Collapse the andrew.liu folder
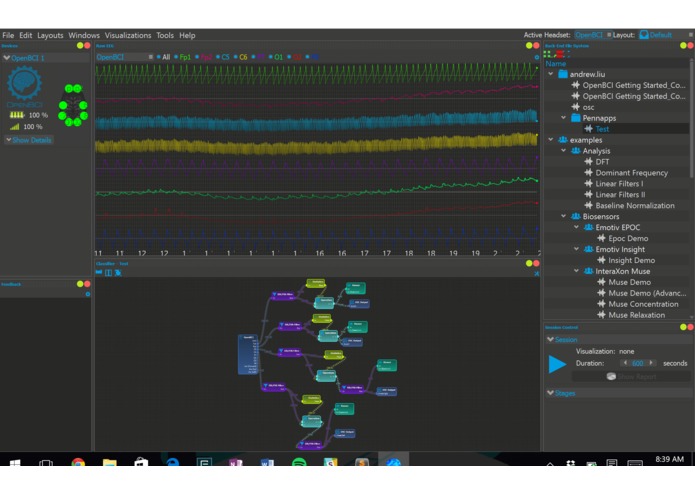Image resolution: width=695 pixels, height=494 pixels. click(x=551, y=74)
